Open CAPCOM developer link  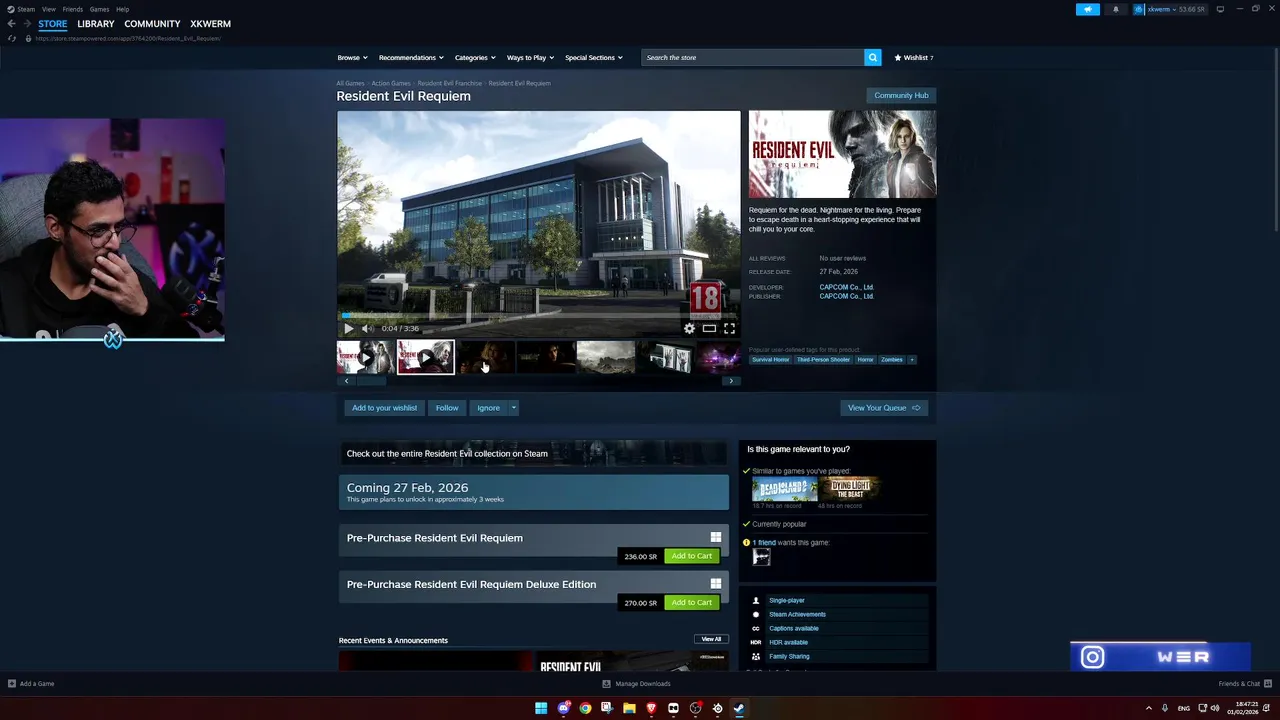846,287
